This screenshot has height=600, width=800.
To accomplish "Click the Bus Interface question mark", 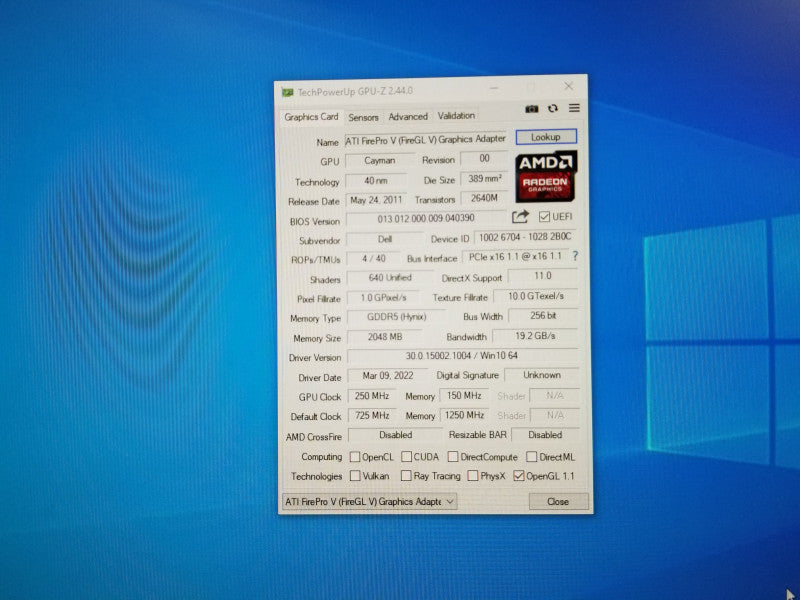I will [x=575, y=256].
